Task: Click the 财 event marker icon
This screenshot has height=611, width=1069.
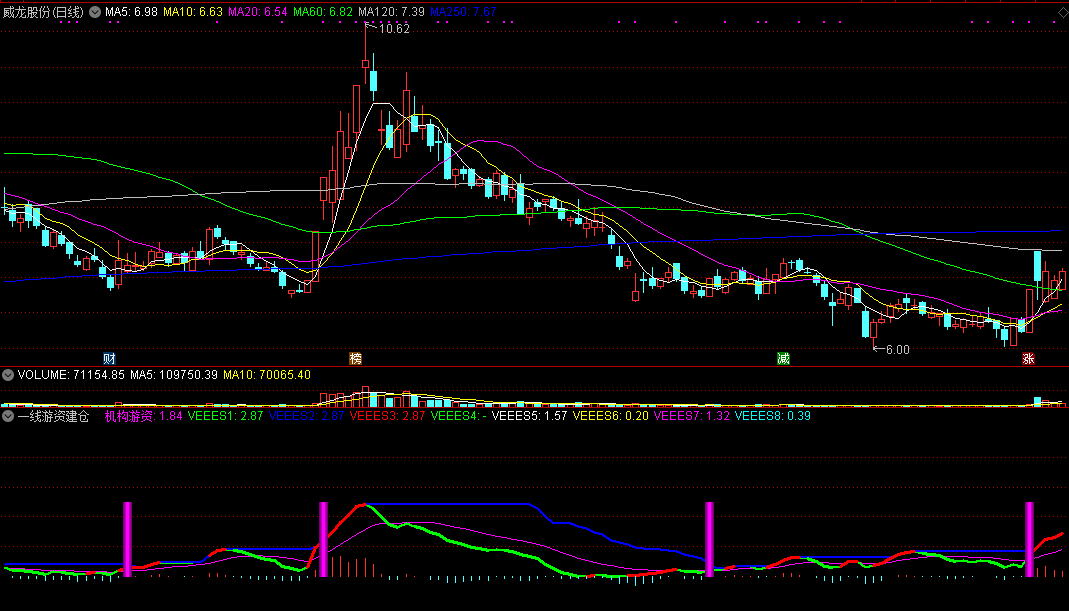Action: point(109,359)
